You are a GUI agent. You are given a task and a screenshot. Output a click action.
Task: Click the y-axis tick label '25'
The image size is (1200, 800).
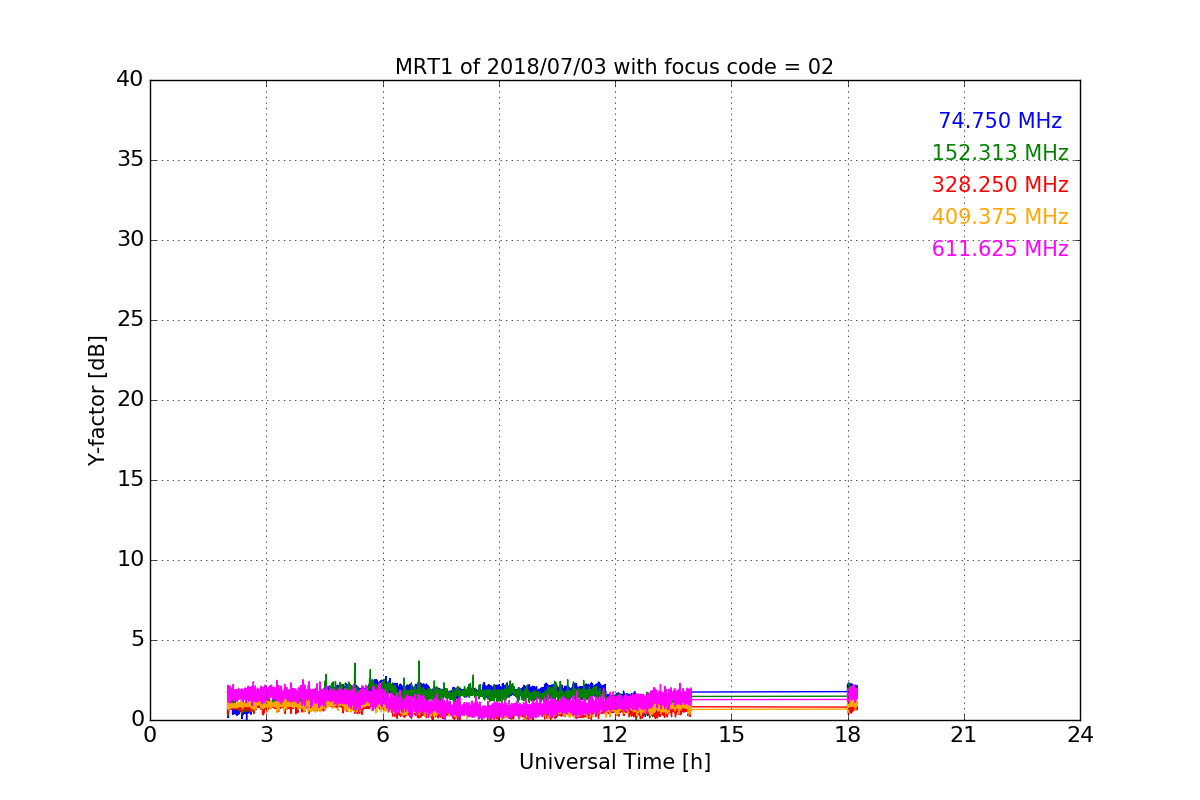click(x=130, y=320)
